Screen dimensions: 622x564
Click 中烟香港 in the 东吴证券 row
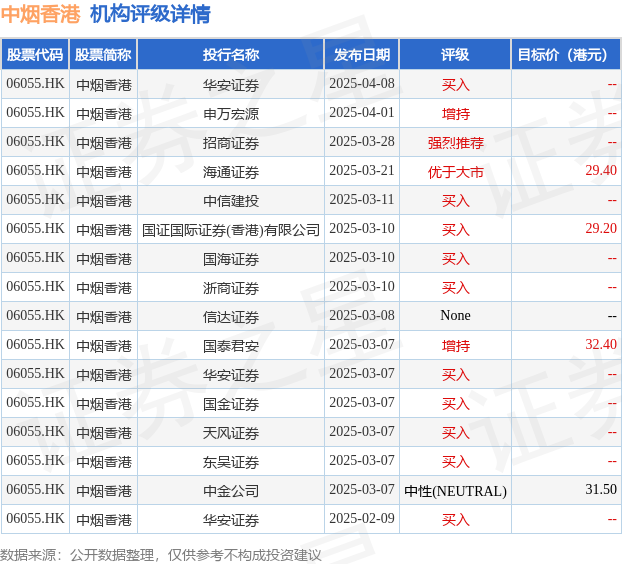[x=104, y=462]
